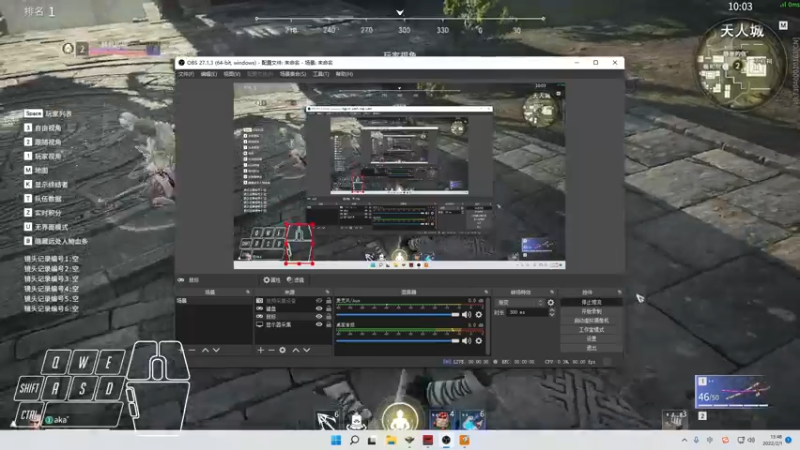This screenshot has height=450, width=800.
Task: Open File Explorer from taskbar
Action: point(391,440)
